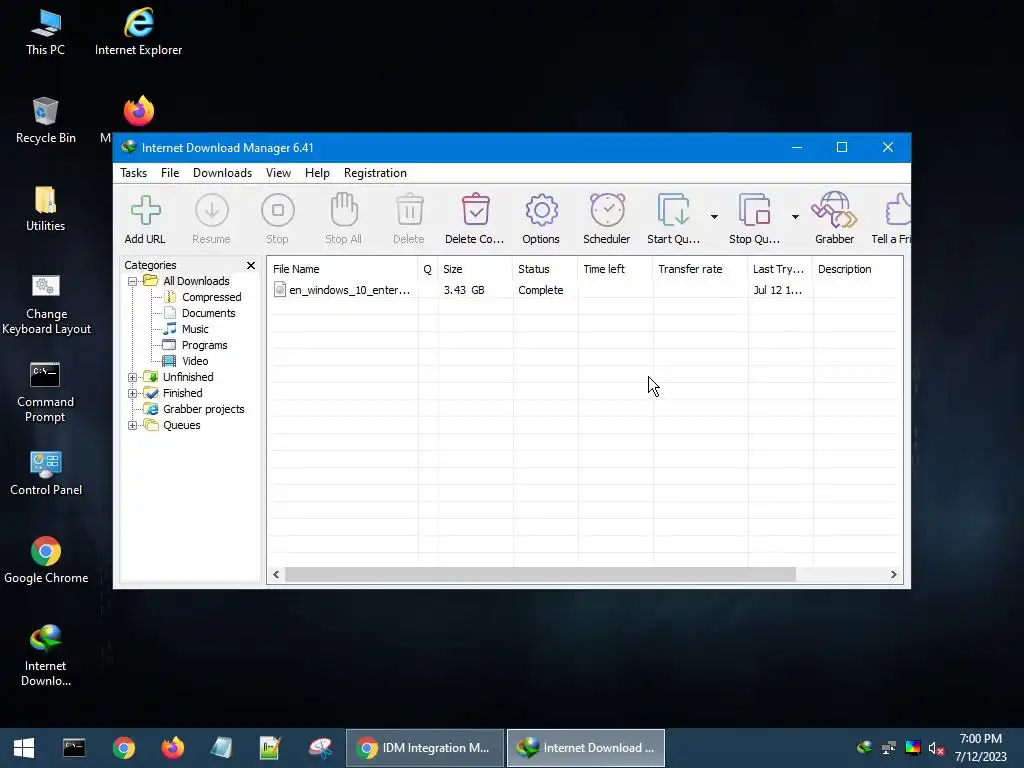Expand the Queues category node
Viewport: 1024px width, 768px height.
coord(133,425)
